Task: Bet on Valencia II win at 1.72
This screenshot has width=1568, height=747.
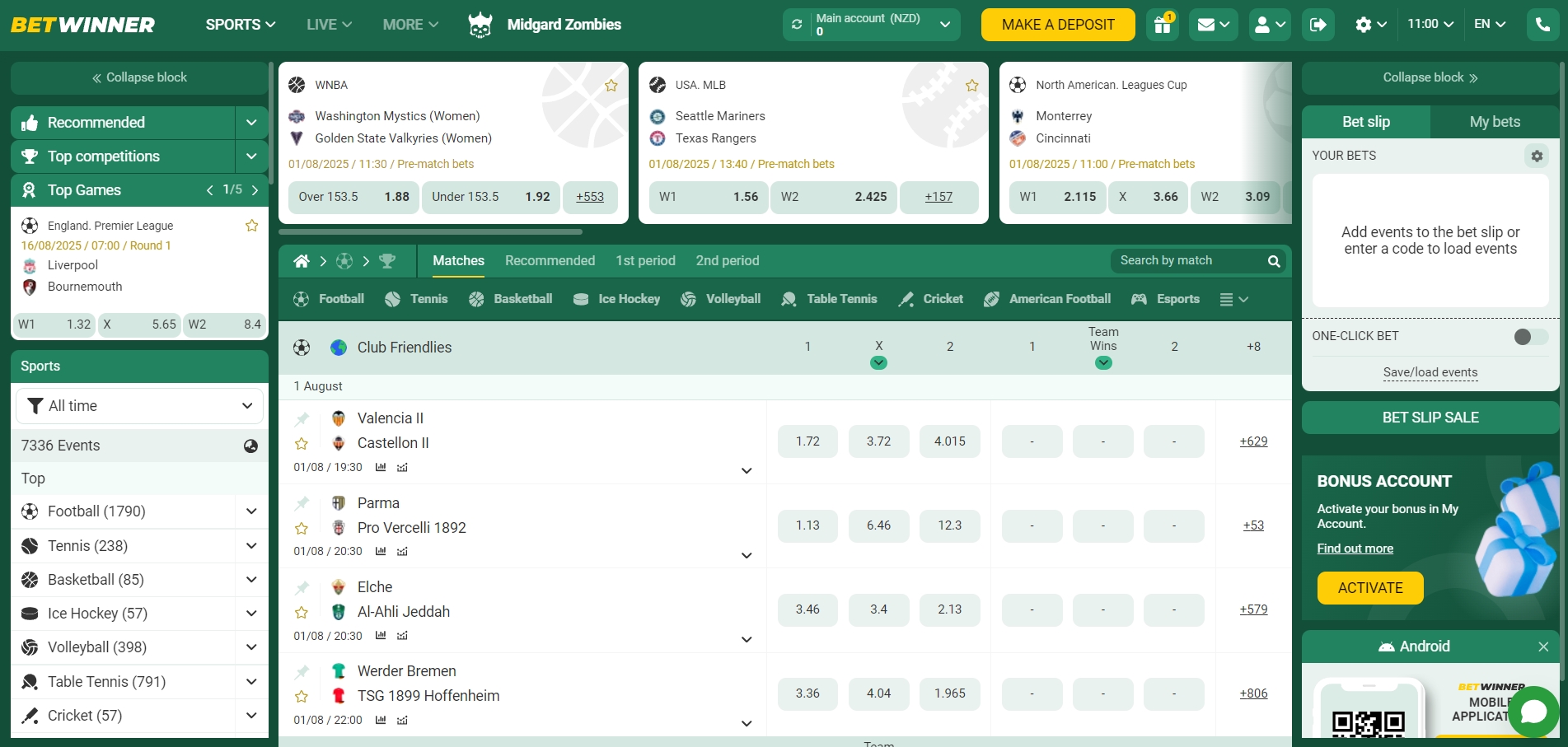Action: click(x=807, y=441)
